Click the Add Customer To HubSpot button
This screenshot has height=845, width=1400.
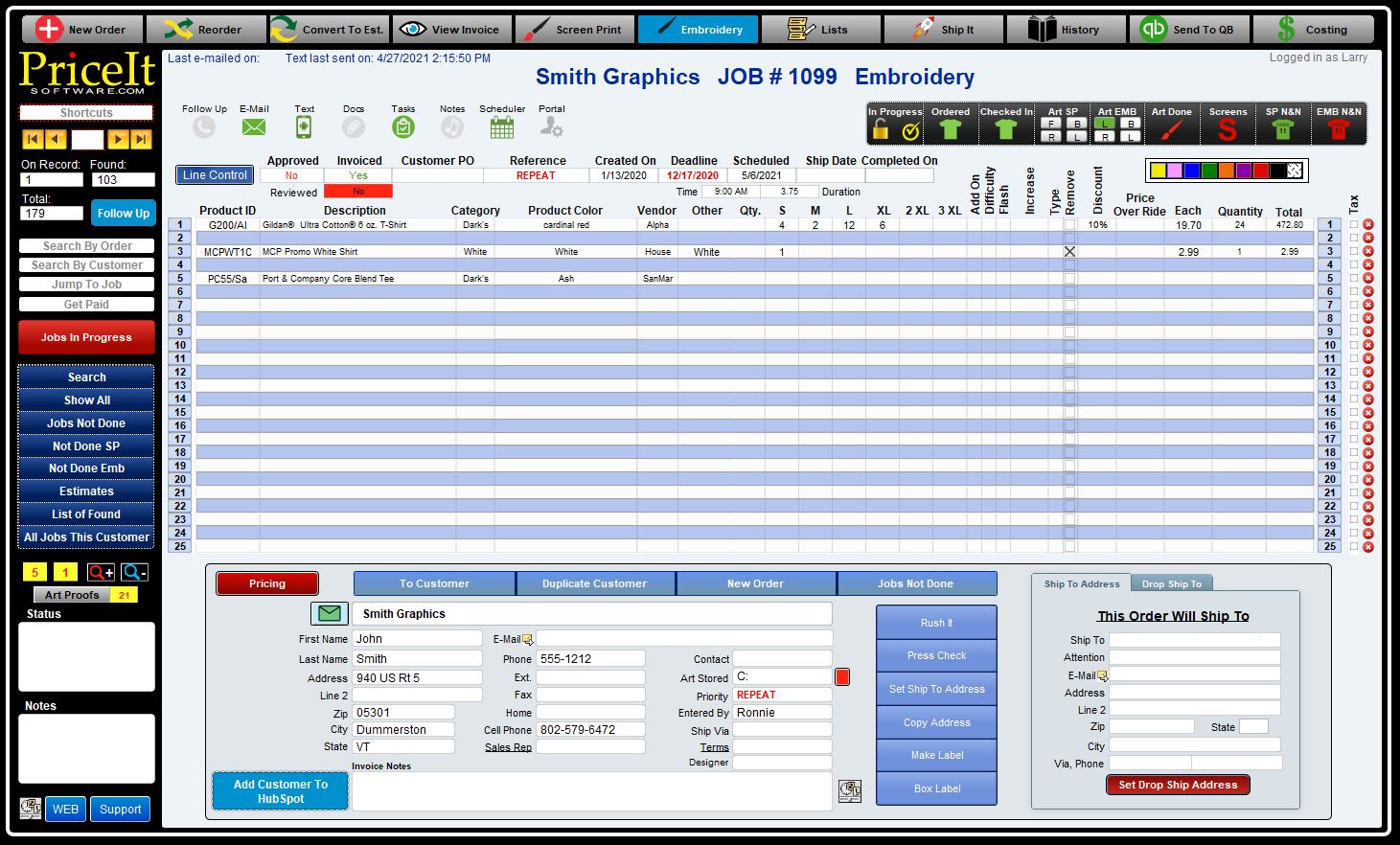coord(279,790)
